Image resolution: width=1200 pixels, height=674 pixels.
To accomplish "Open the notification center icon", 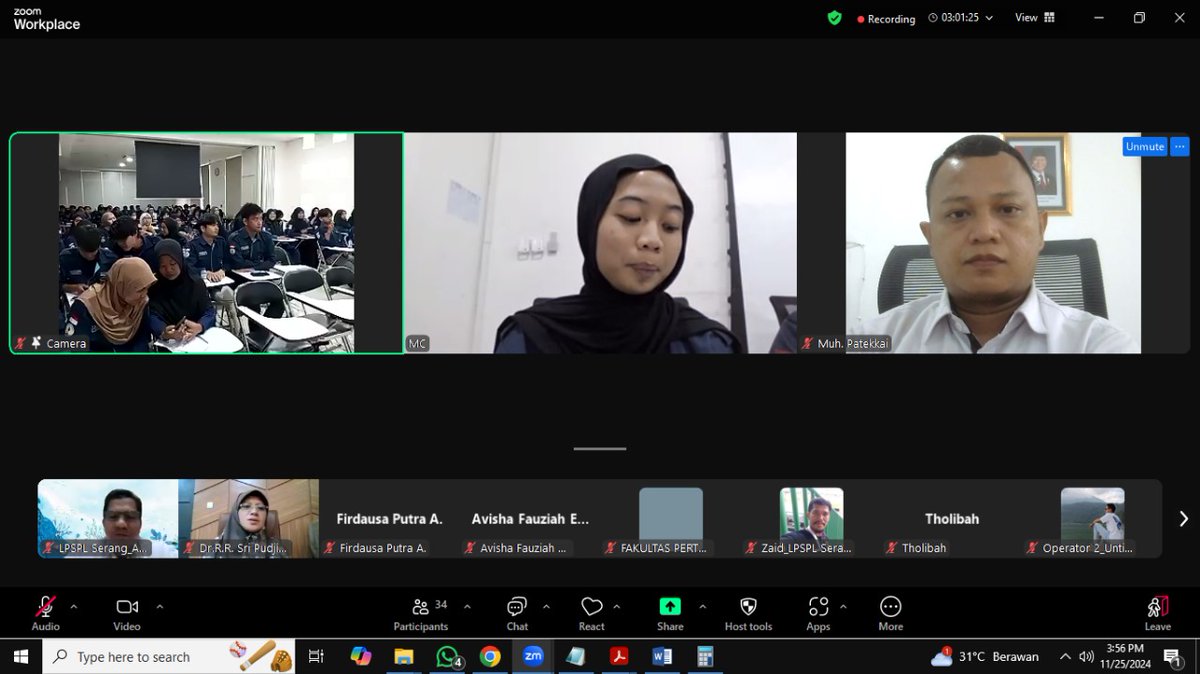I will click(x=1173, y=657).
